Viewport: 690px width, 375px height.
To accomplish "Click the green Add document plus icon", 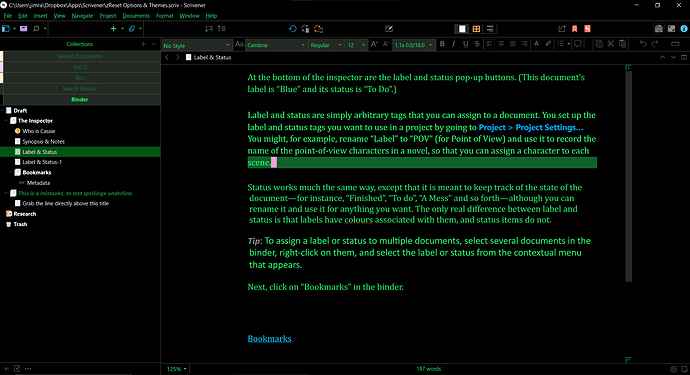I will (x=113, y=29).
